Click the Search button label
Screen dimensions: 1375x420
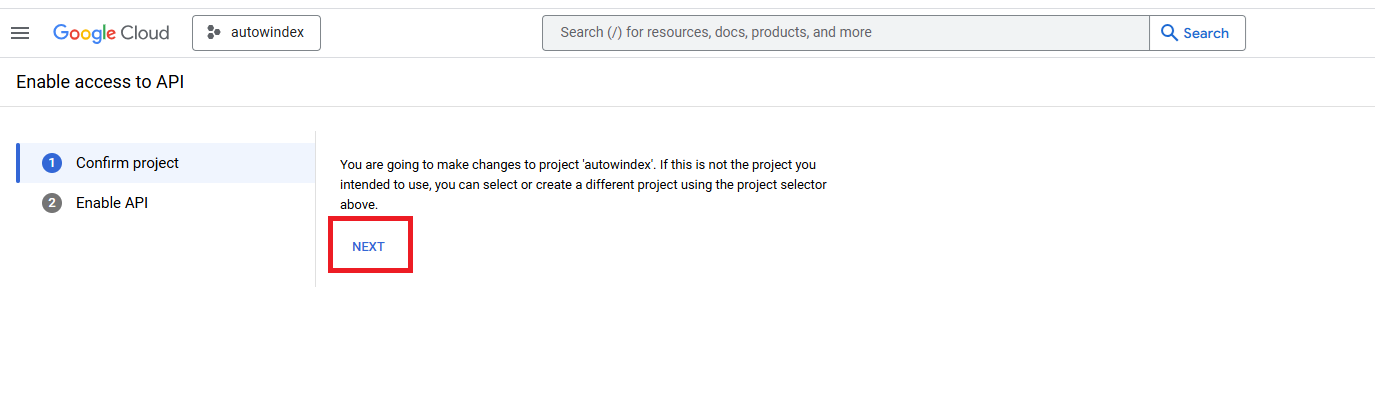[1206, 33]
